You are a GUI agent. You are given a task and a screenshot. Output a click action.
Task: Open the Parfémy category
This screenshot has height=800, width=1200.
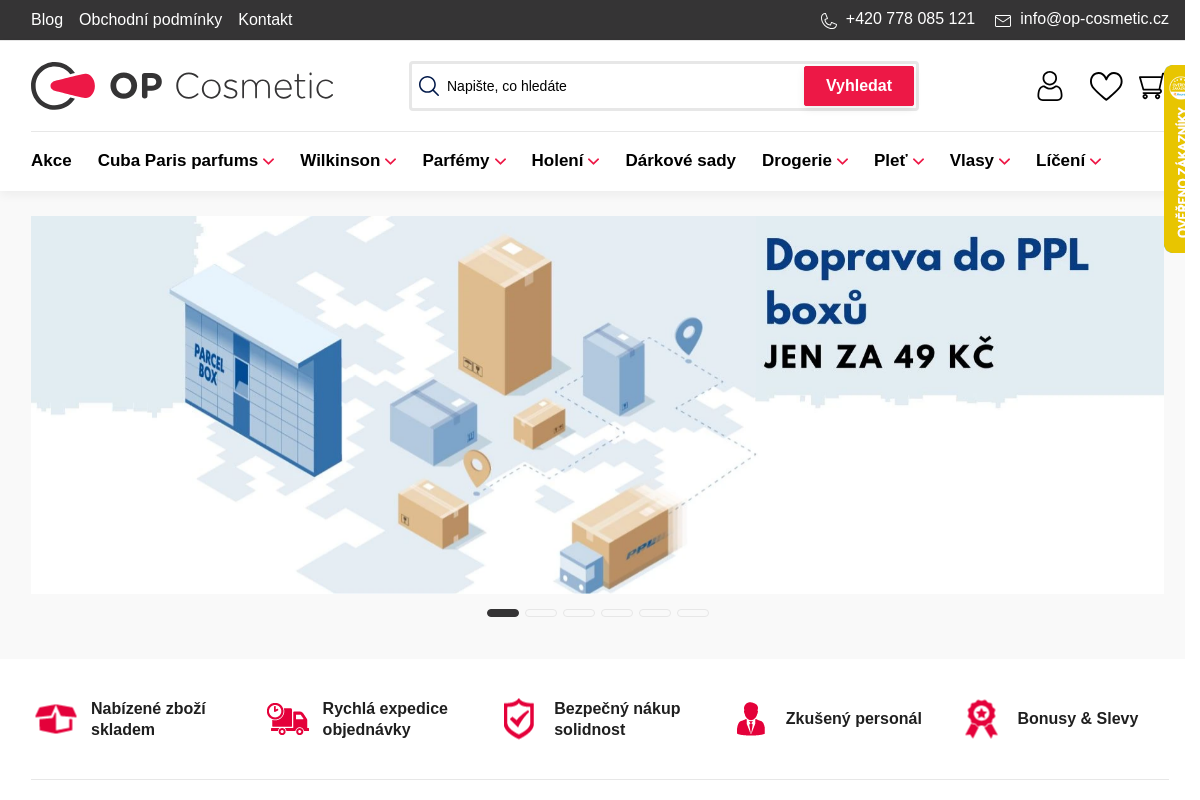pos(456,161)
